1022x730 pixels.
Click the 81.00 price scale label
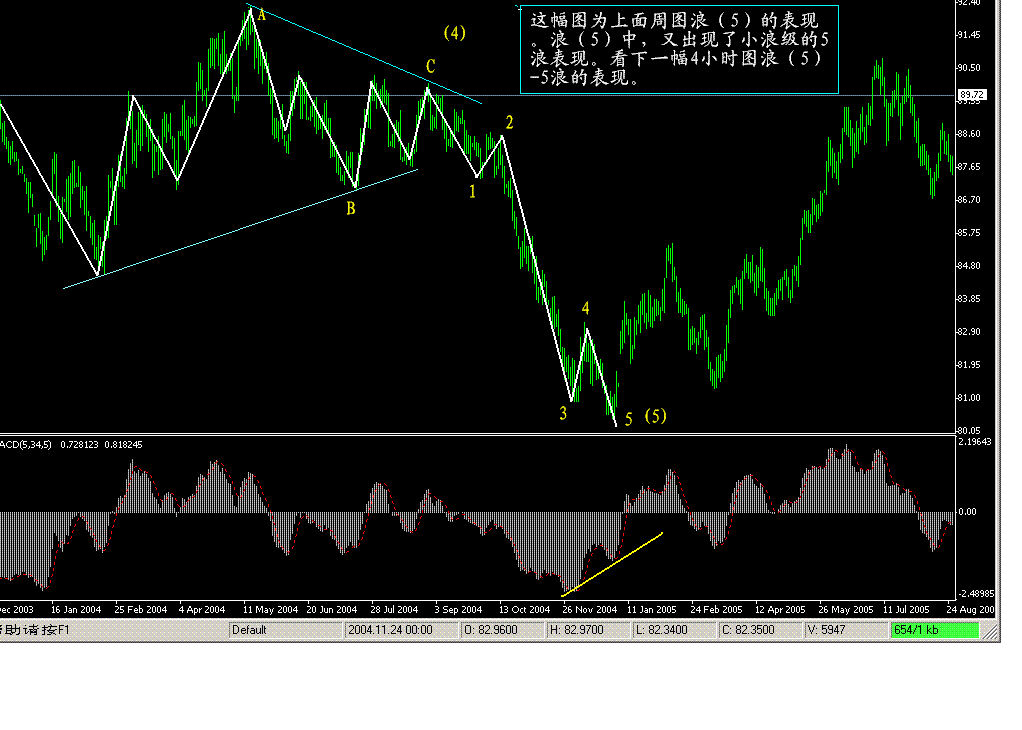(x=969, y=398)
